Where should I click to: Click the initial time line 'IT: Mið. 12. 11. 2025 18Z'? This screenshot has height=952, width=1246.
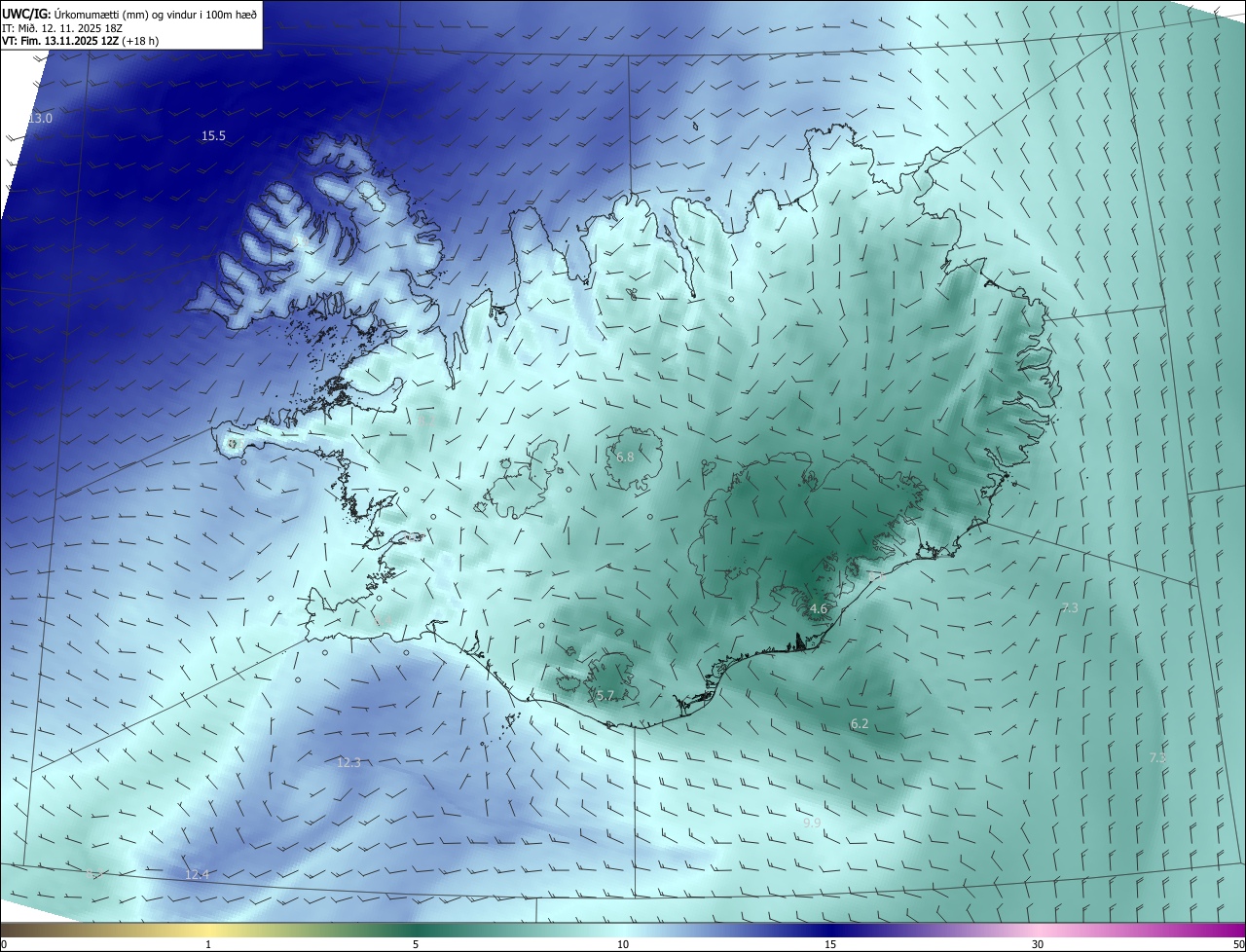click(x=60, y=28)
